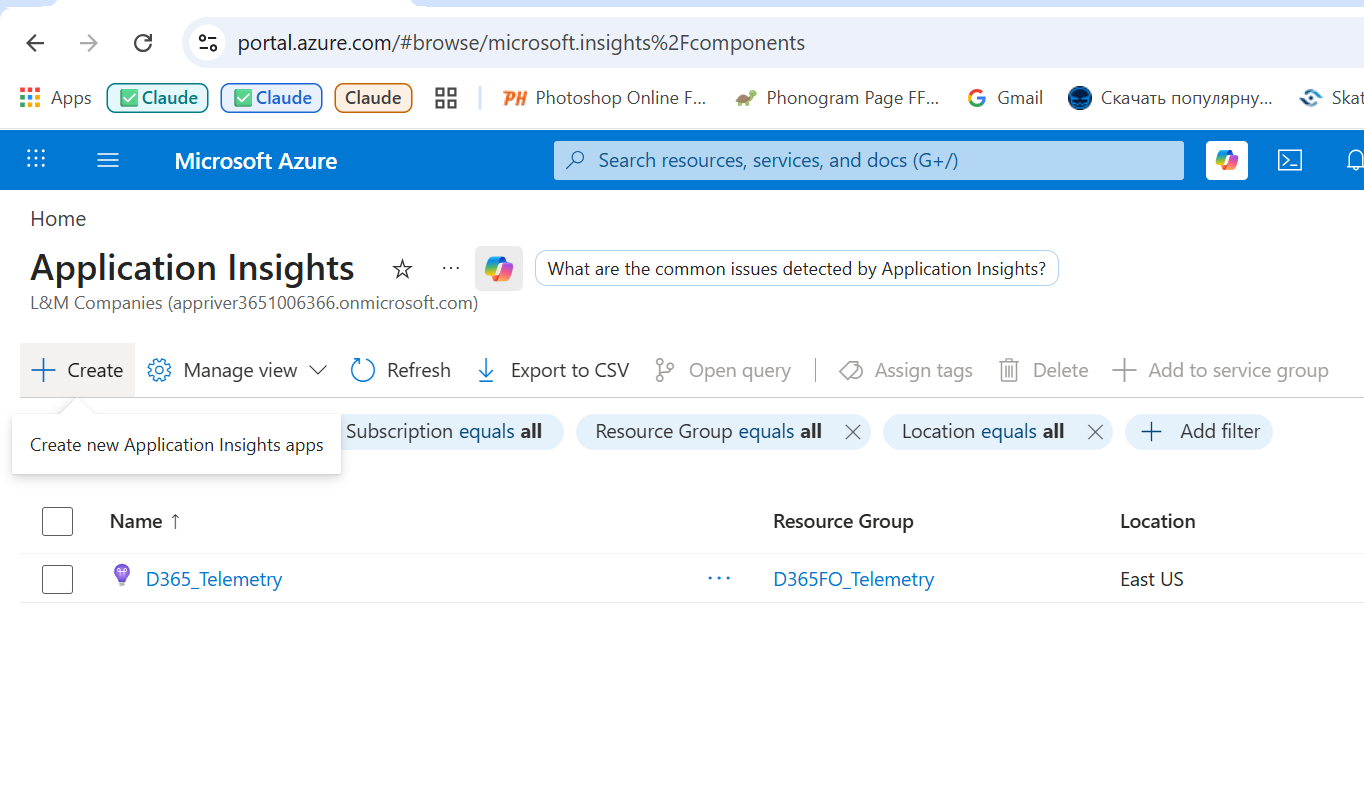Screen dimensions: 1364x809
Task: Click the browser address bar URL
Action: [x=521, y=43]
